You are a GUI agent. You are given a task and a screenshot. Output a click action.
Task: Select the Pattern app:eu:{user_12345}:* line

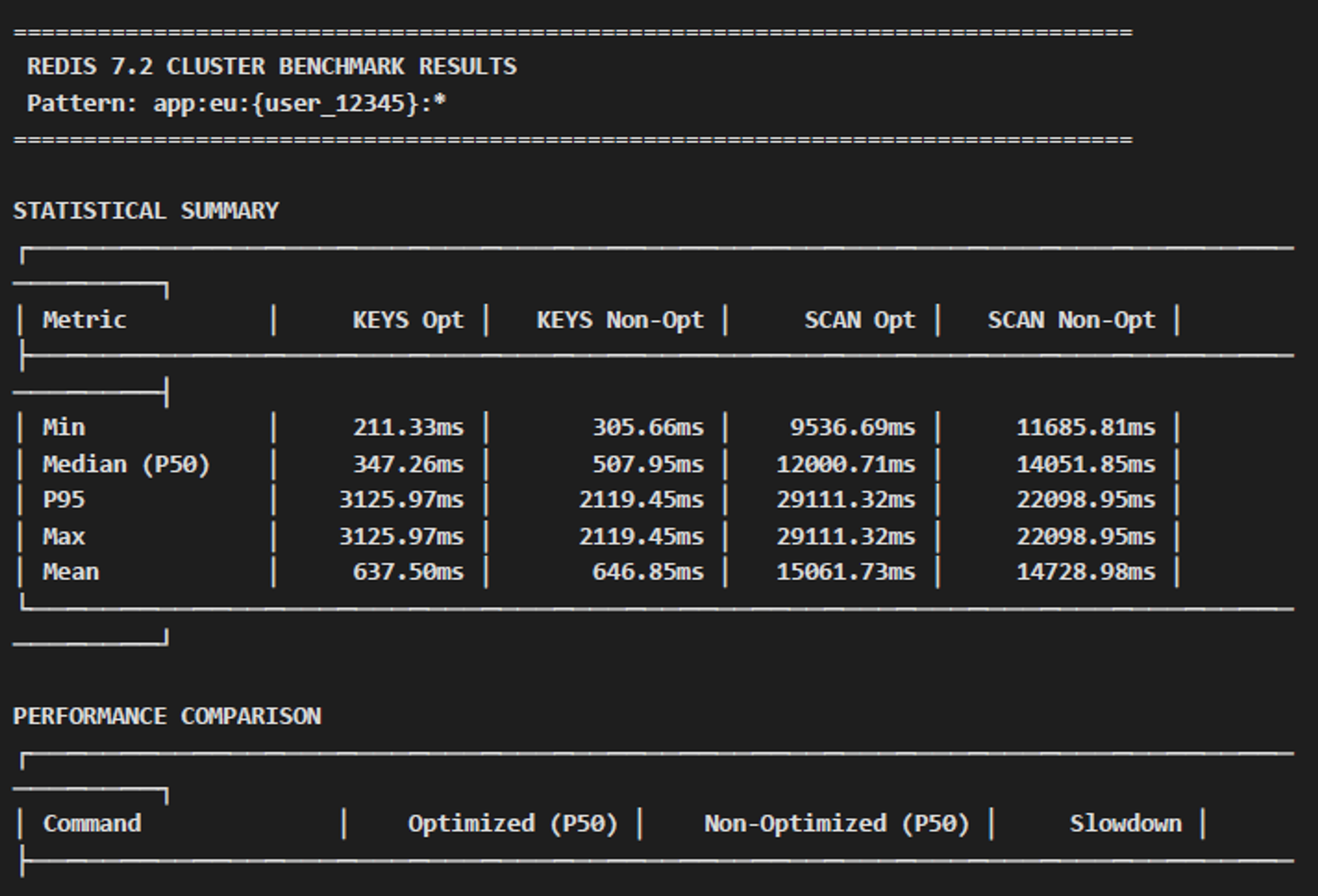coord(236,104)
